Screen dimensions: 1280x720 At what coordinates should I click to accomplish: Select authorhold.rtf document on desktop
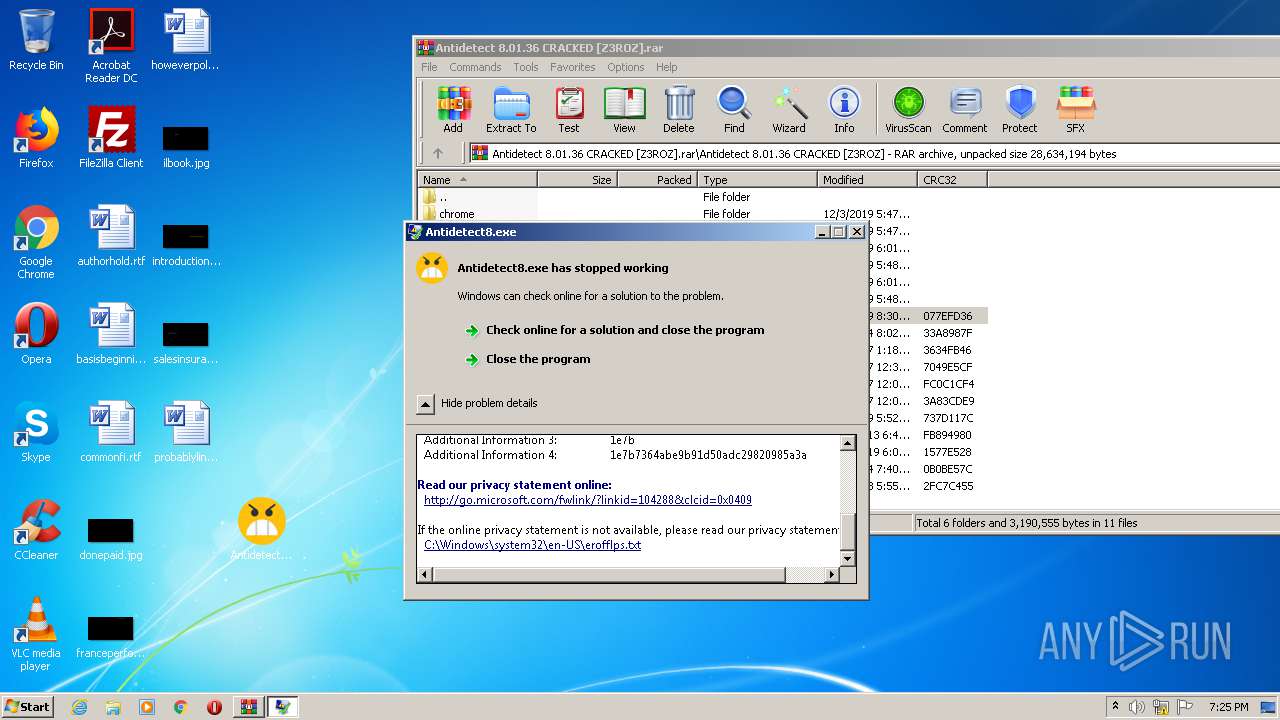point(111,236)
